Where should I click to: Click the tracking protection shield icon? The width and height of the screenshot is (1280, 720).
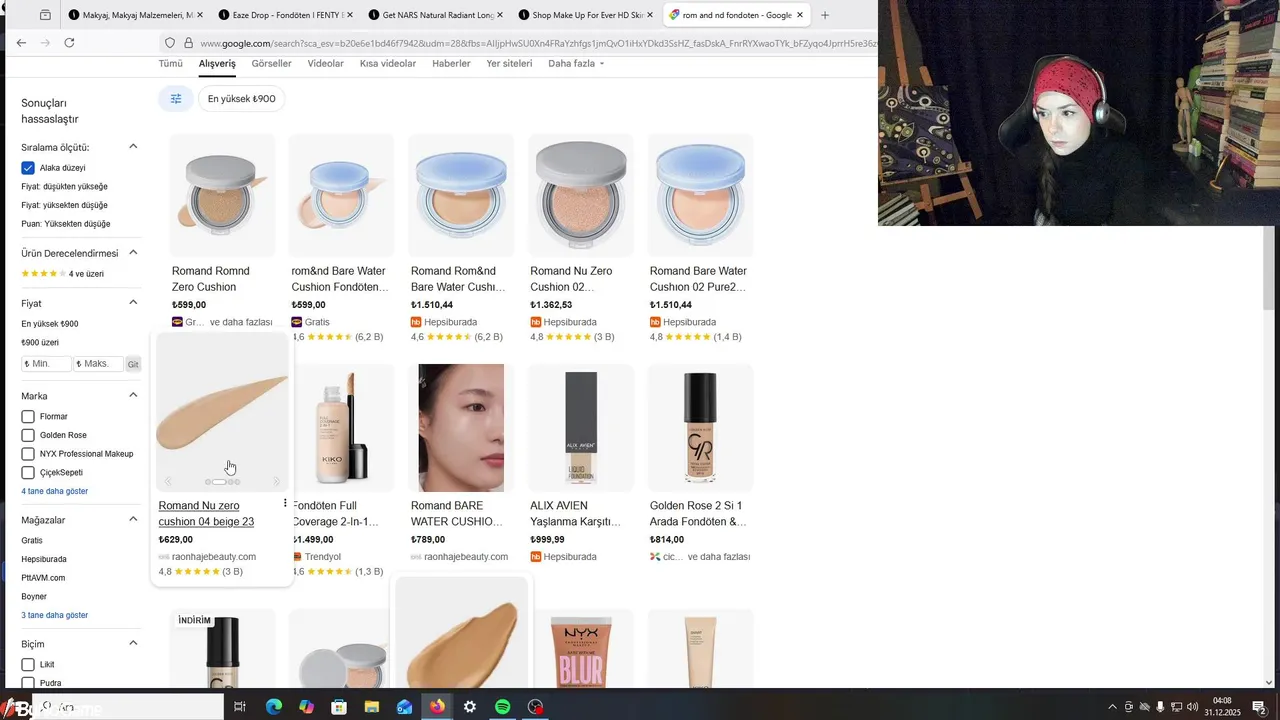coord(170,43)
